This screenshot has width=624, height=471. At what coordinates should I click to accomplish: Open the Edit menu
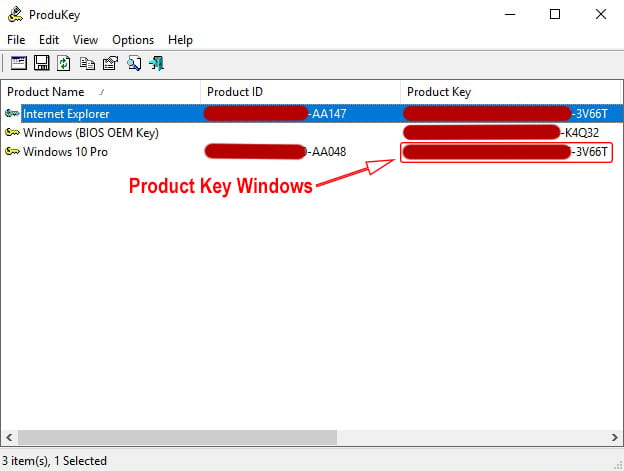coord(49,40)
